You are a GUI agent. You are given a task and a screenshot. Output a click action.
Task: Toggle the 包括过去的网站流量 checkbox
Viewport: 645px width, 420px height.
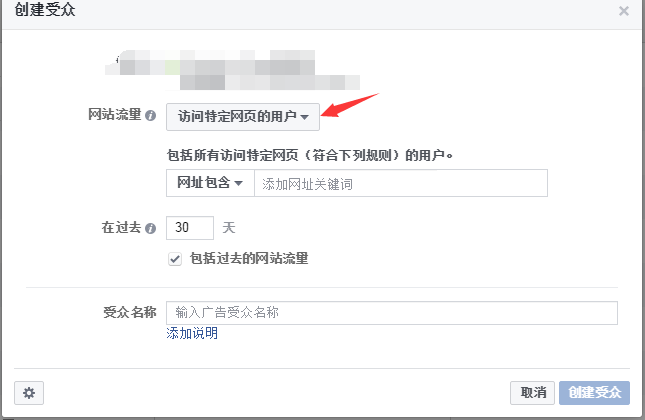(175, 259)
